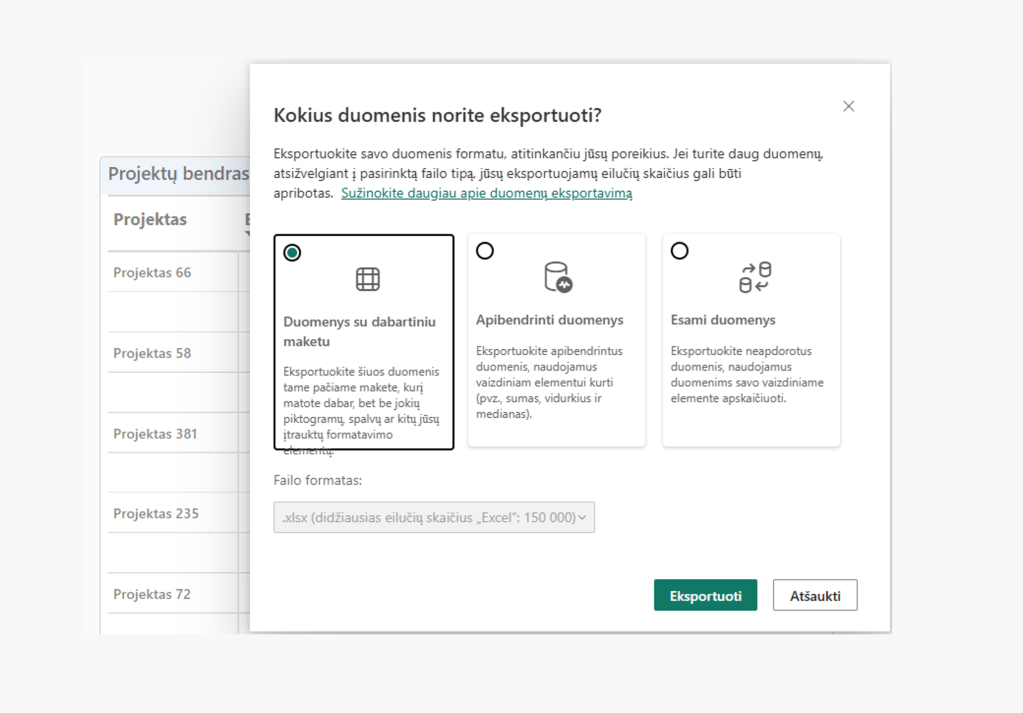
Task: Select 'Duomenys su dabartiniu maketu' radio button
Action: point(292,253)
